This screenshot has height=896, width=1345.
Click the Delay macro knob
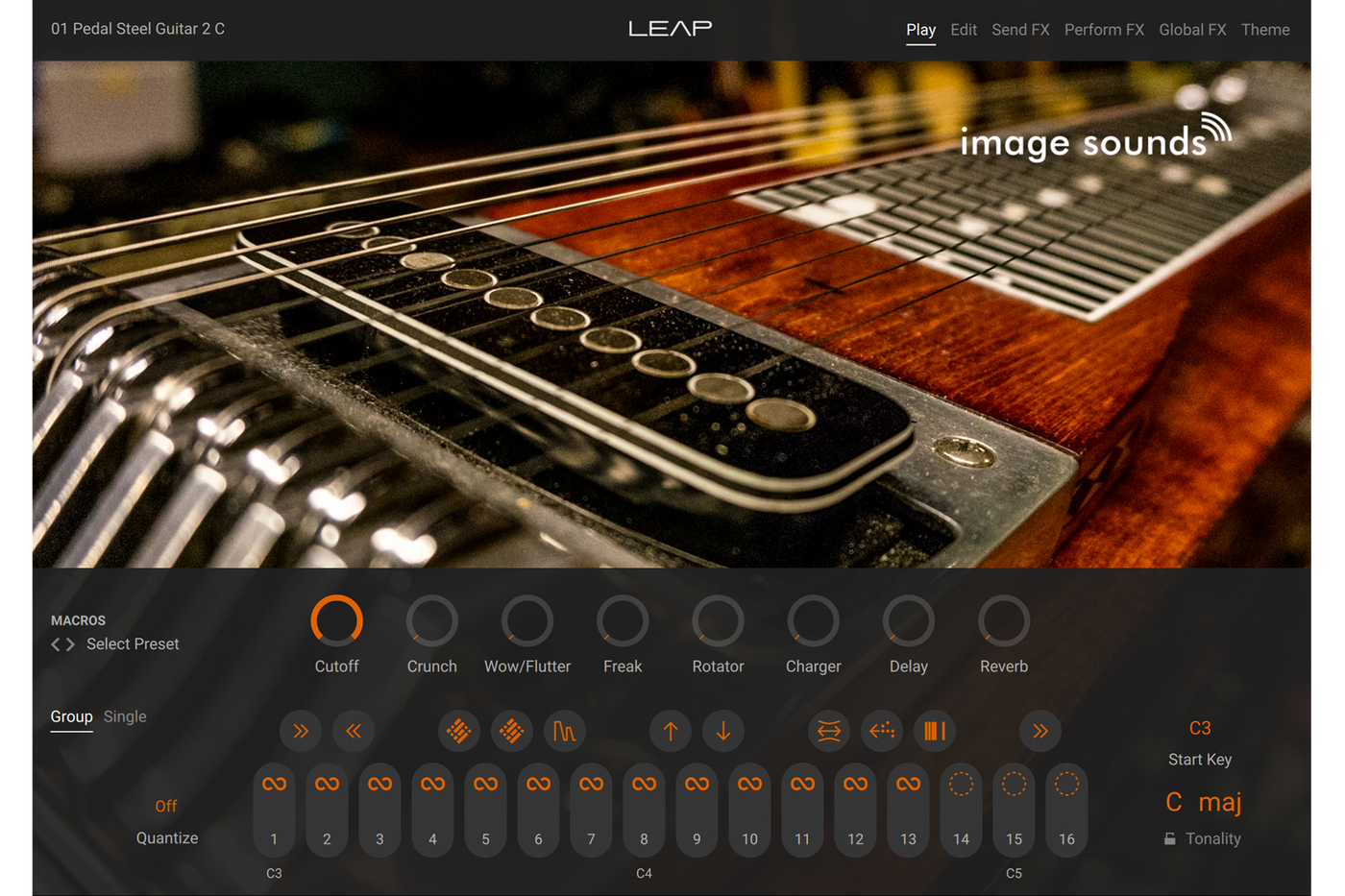tap(909, 621)
